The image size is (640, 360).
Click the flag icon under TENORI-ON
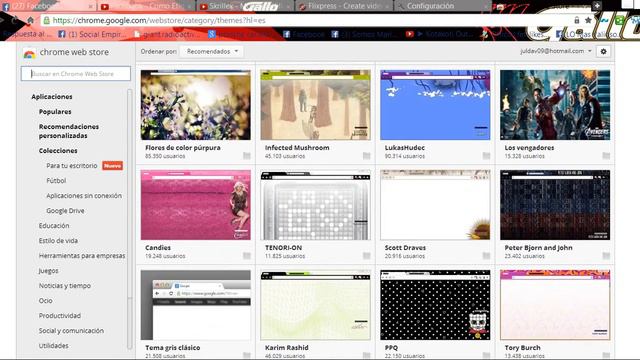367,256
